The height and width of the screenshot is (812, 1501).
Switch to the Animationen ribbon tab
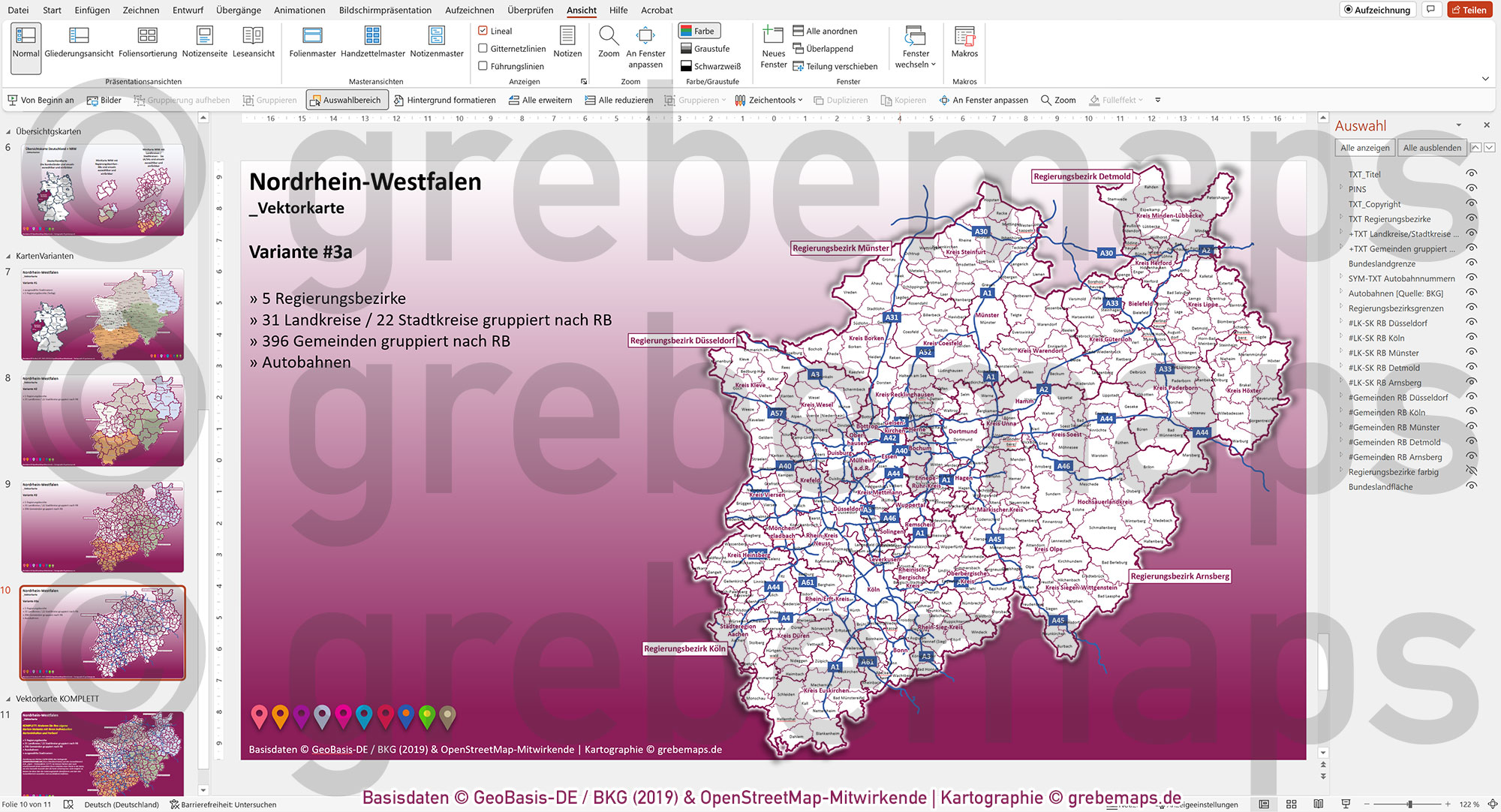click(299, 10)
